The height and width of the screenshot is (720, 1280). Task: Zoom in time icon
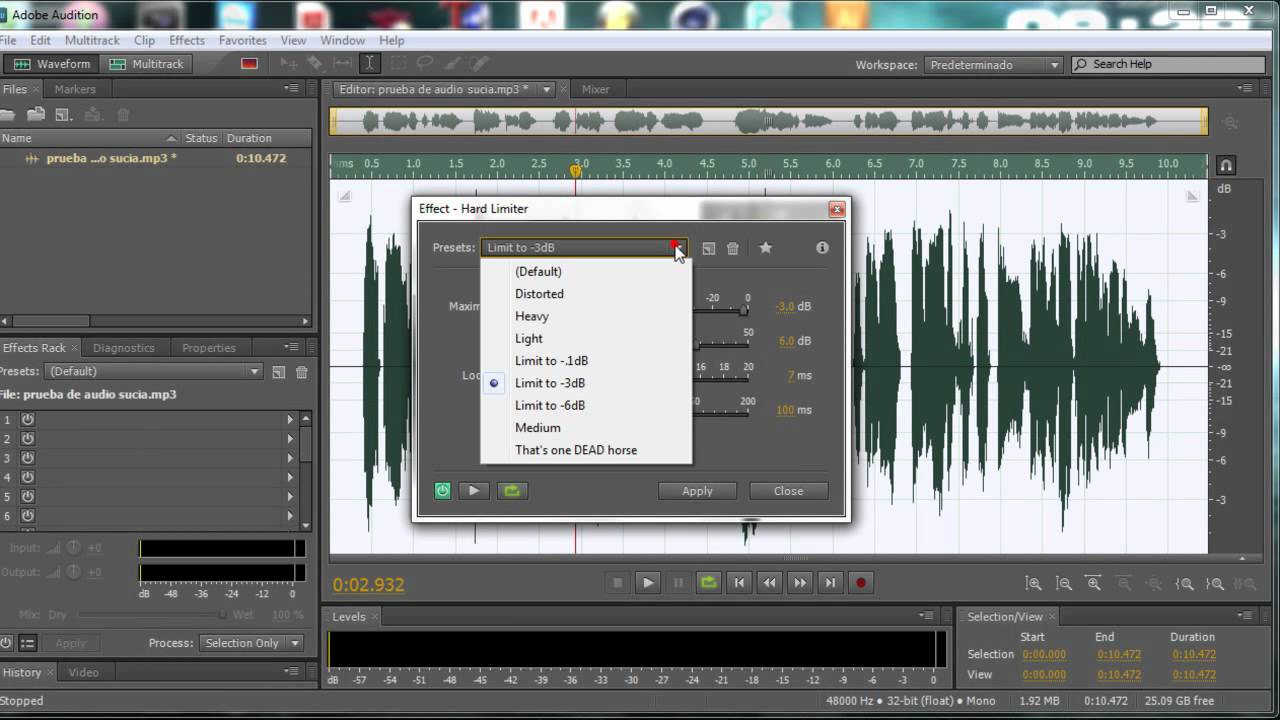(x=1094, y=584)
